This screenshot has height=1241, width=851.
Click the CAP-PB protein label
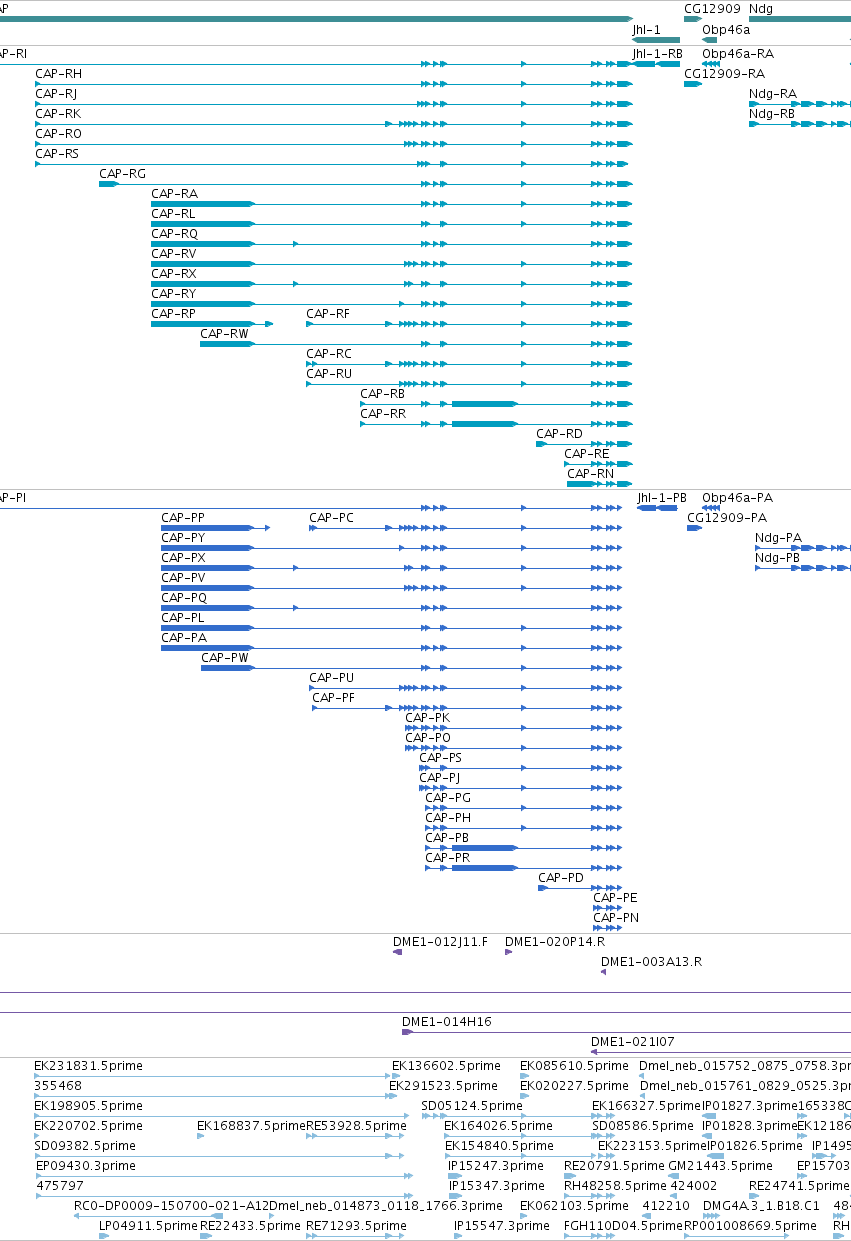pyautogui.click(x=447, y=838)
